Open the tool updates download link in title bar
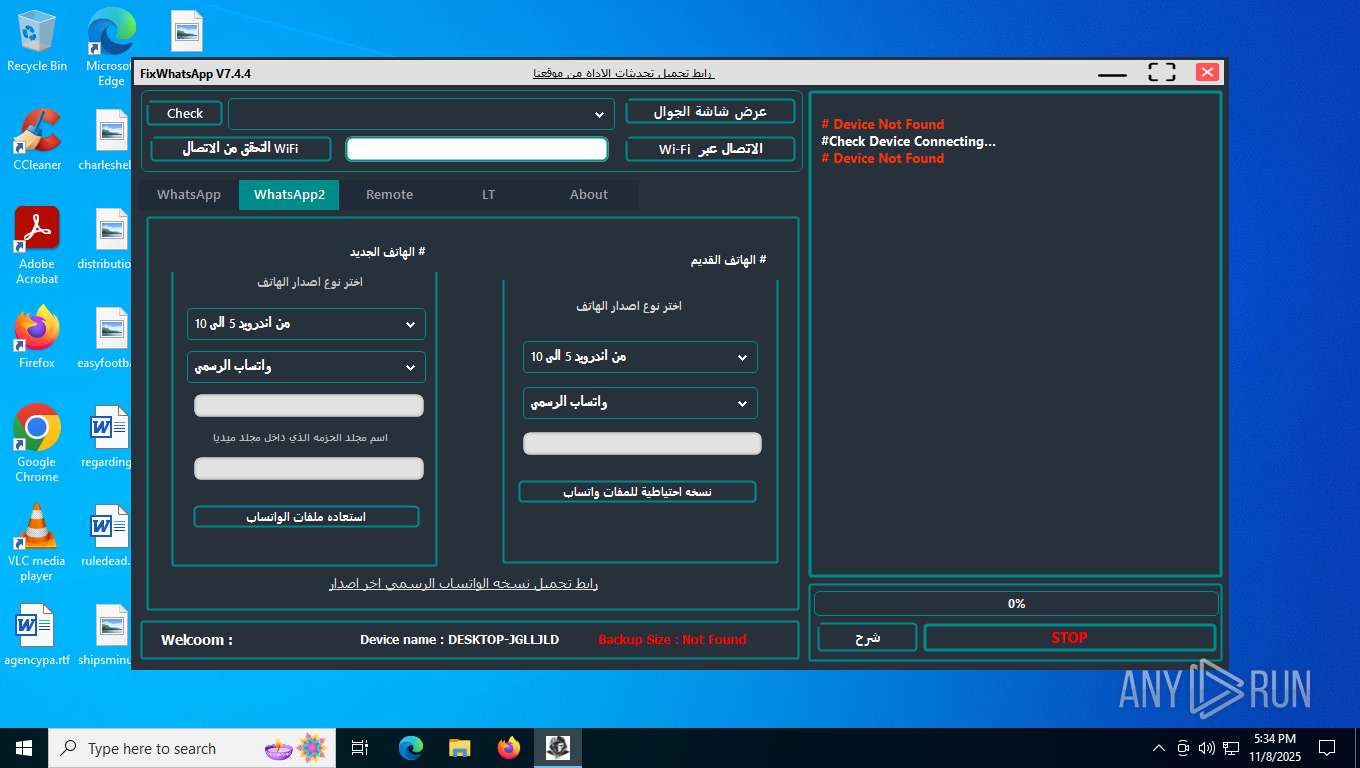 click(624, 73)
